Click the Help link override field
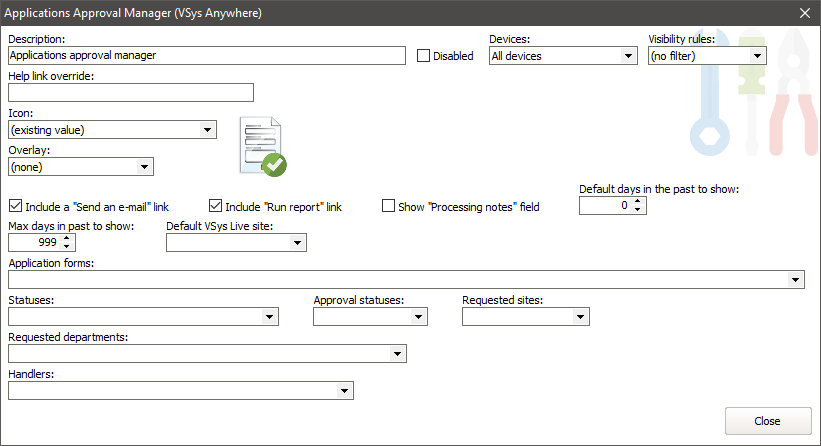This screenshot has width=821, height=446. 131,93
